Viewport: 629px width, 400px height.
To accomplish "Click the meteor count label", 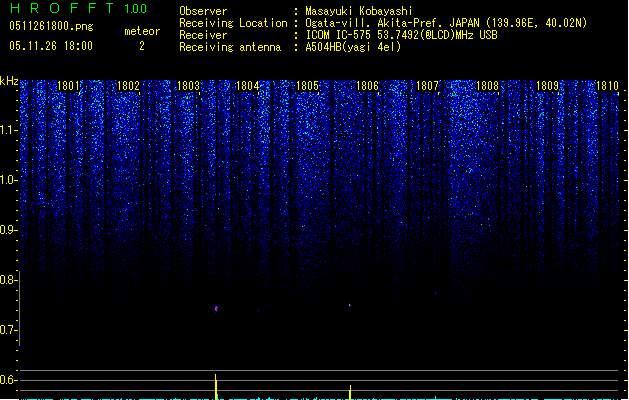I will [142, 31].
